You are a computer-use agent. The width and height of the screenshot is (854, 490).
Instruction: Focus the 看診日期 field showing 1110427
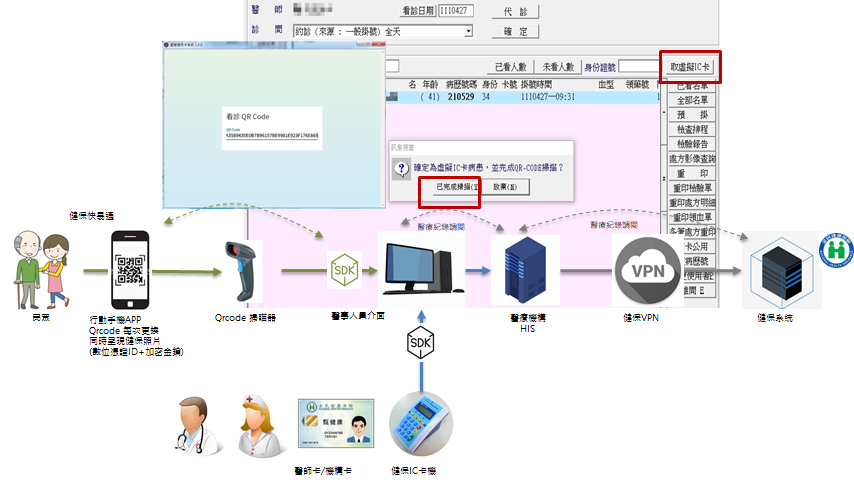coord(456,11)
